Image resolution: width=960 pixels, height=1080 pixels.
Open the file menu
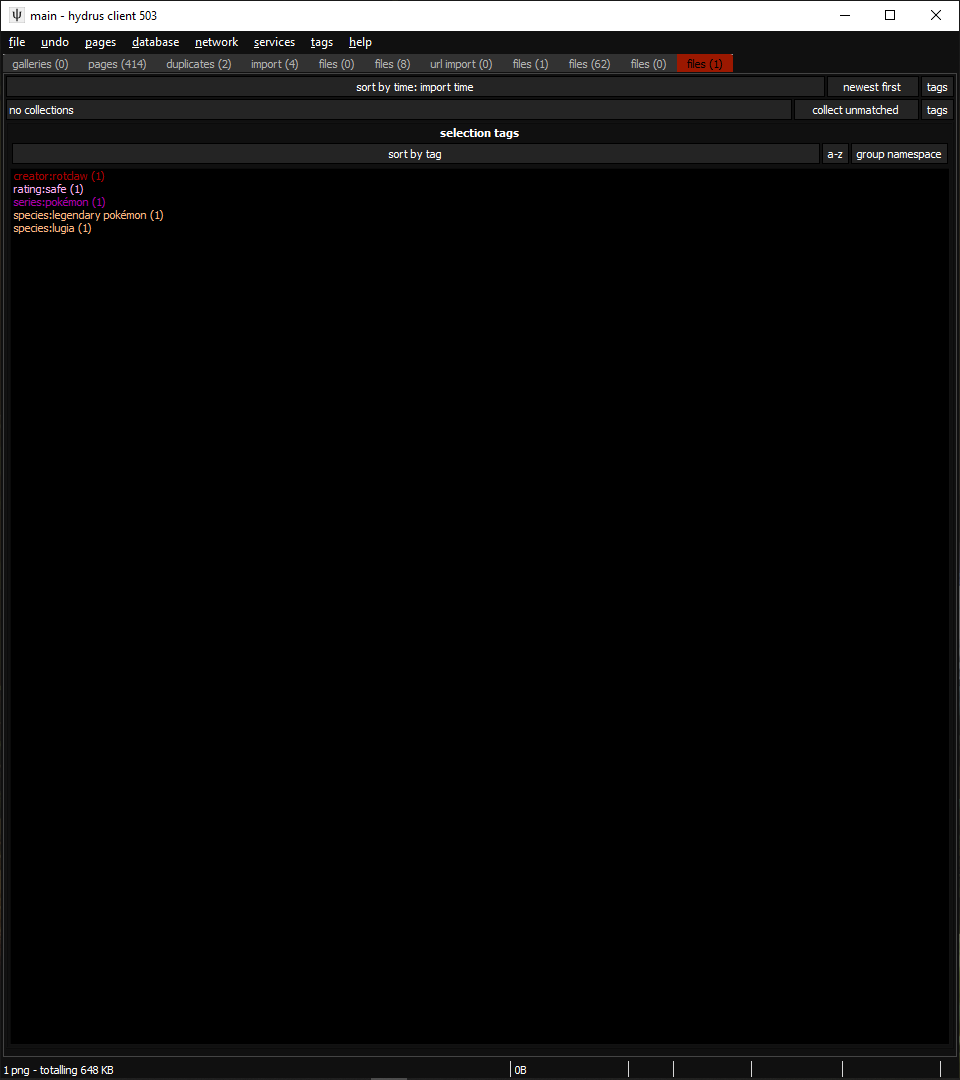[16, 42]
